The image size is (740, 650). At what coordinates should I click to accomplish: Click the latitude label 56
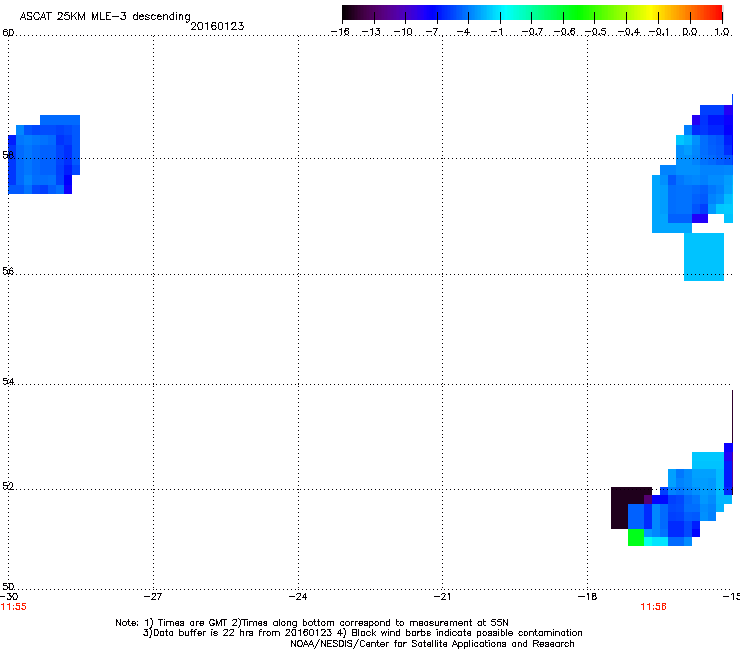tap(8, 271)
